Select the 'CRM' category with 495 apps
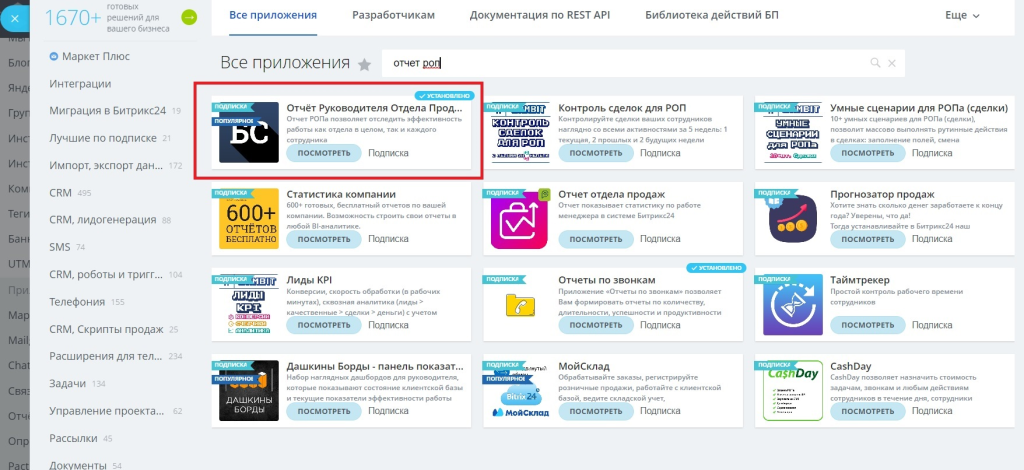The image size is (1024, 470). coord(61,193)
